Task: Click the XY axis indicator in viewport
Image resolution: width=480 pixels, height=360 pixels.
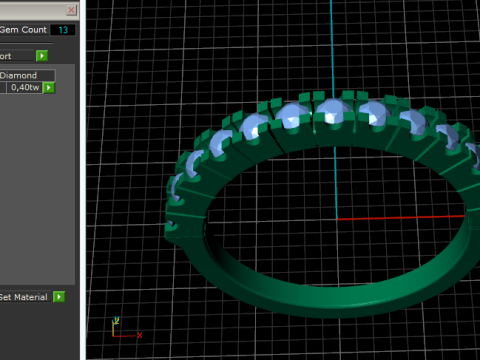Action: 127,328
